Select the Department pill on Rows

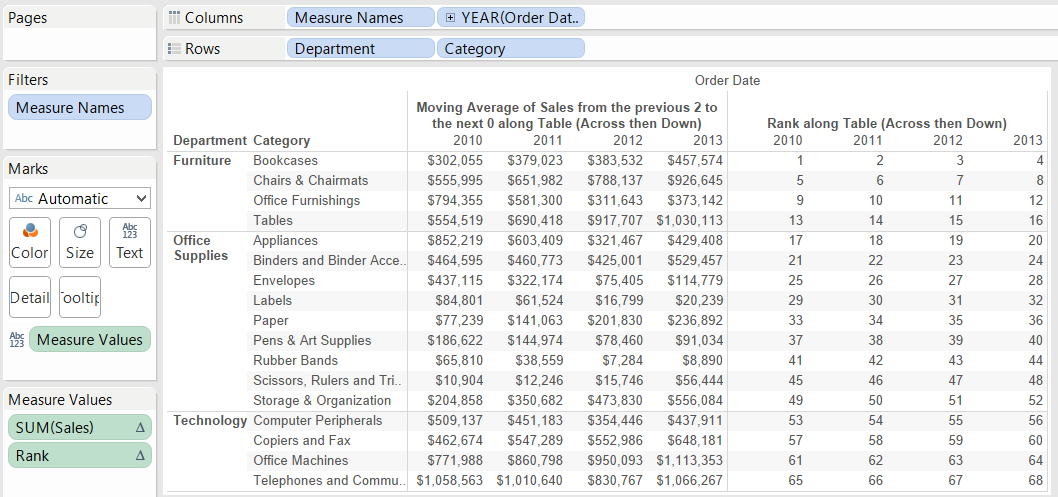click(x=360, y=48)
